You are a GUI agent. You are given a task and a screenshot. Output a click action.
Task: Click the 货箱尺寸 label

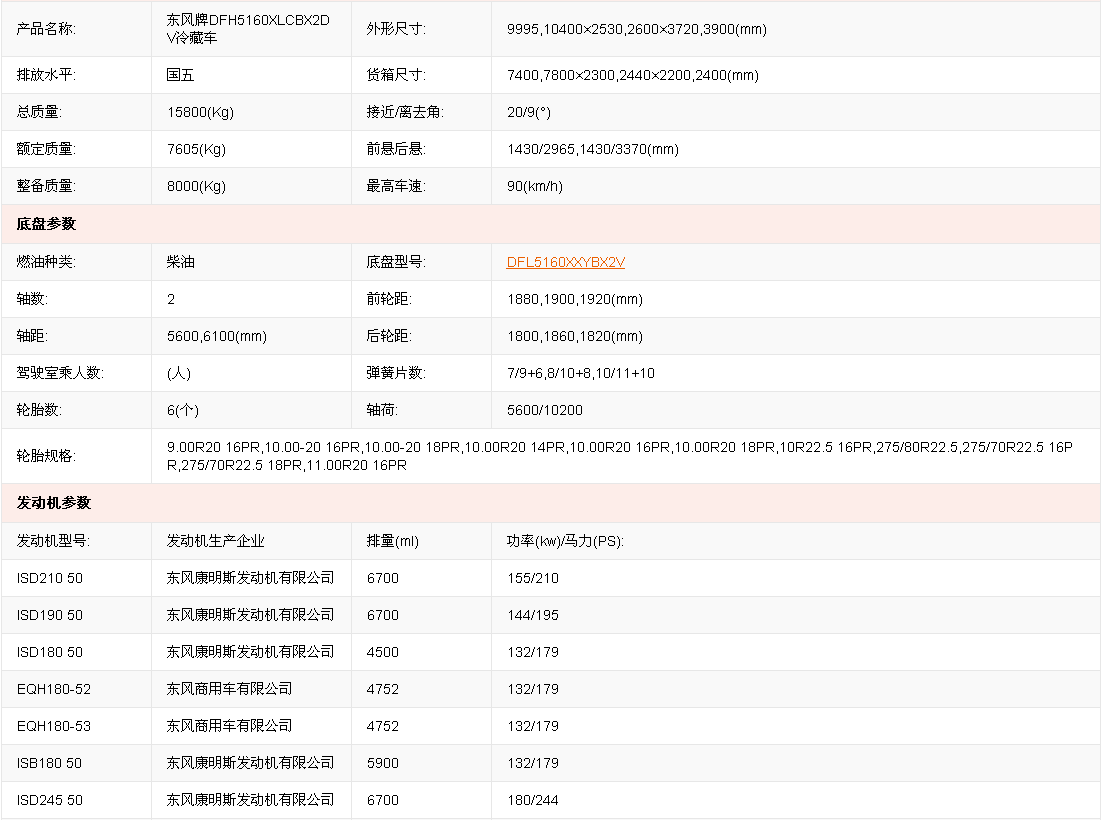pyautogui.click(x=396, y=74)
